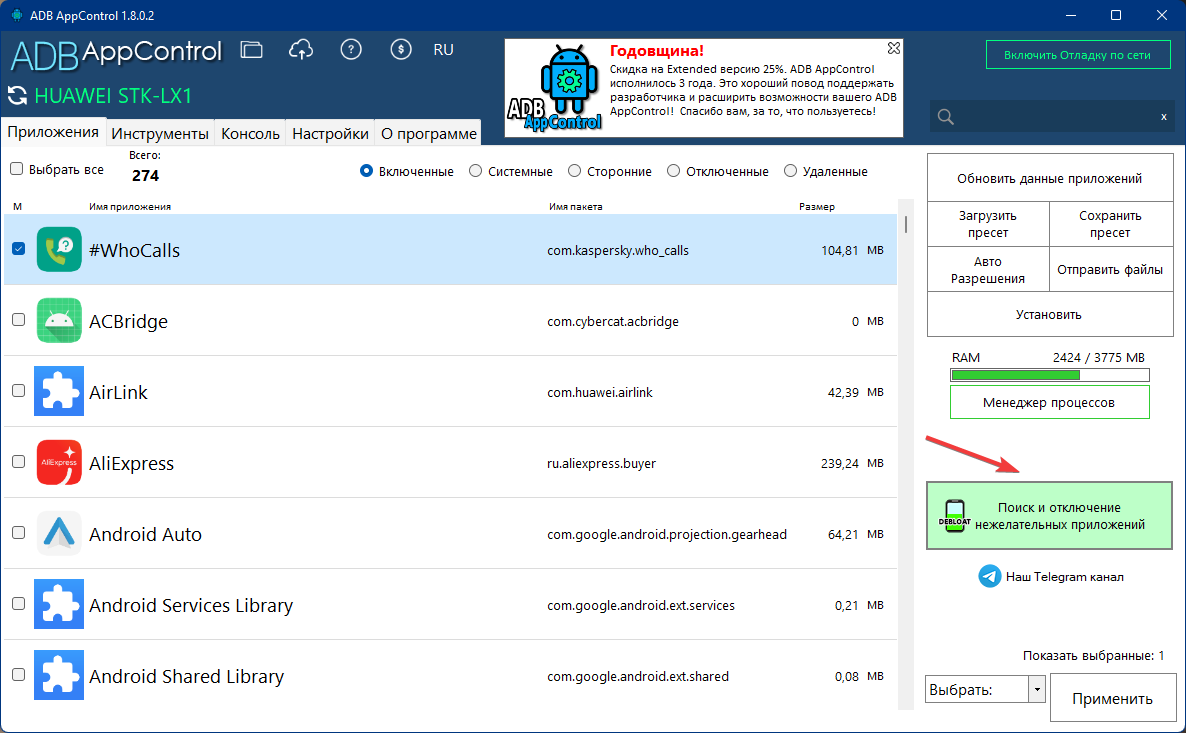Switch to the Приложения tab
This screenshot has height=733, width=1186.
pos(53,132)
